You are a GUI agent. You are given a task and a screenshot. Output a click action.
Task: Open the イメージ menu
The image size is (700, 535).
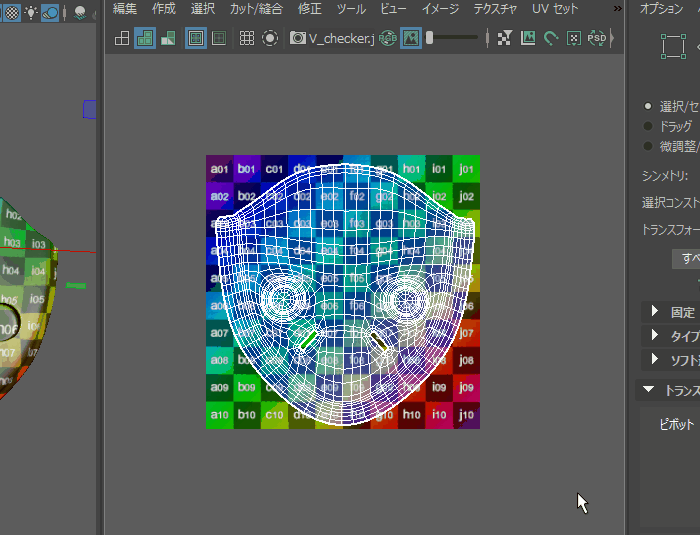point(441,8)
